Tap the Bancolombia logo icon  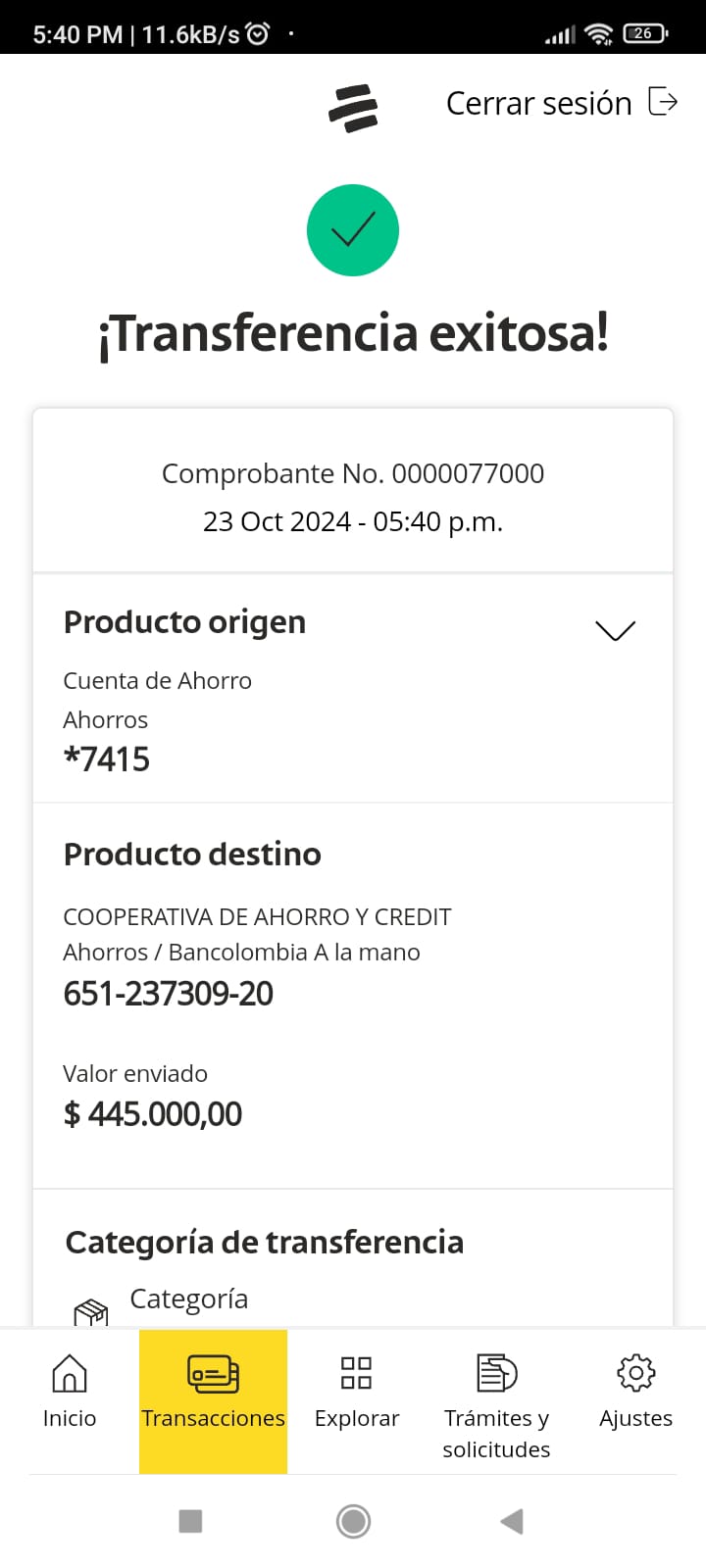pyautogui.click(x=353, y=108)
